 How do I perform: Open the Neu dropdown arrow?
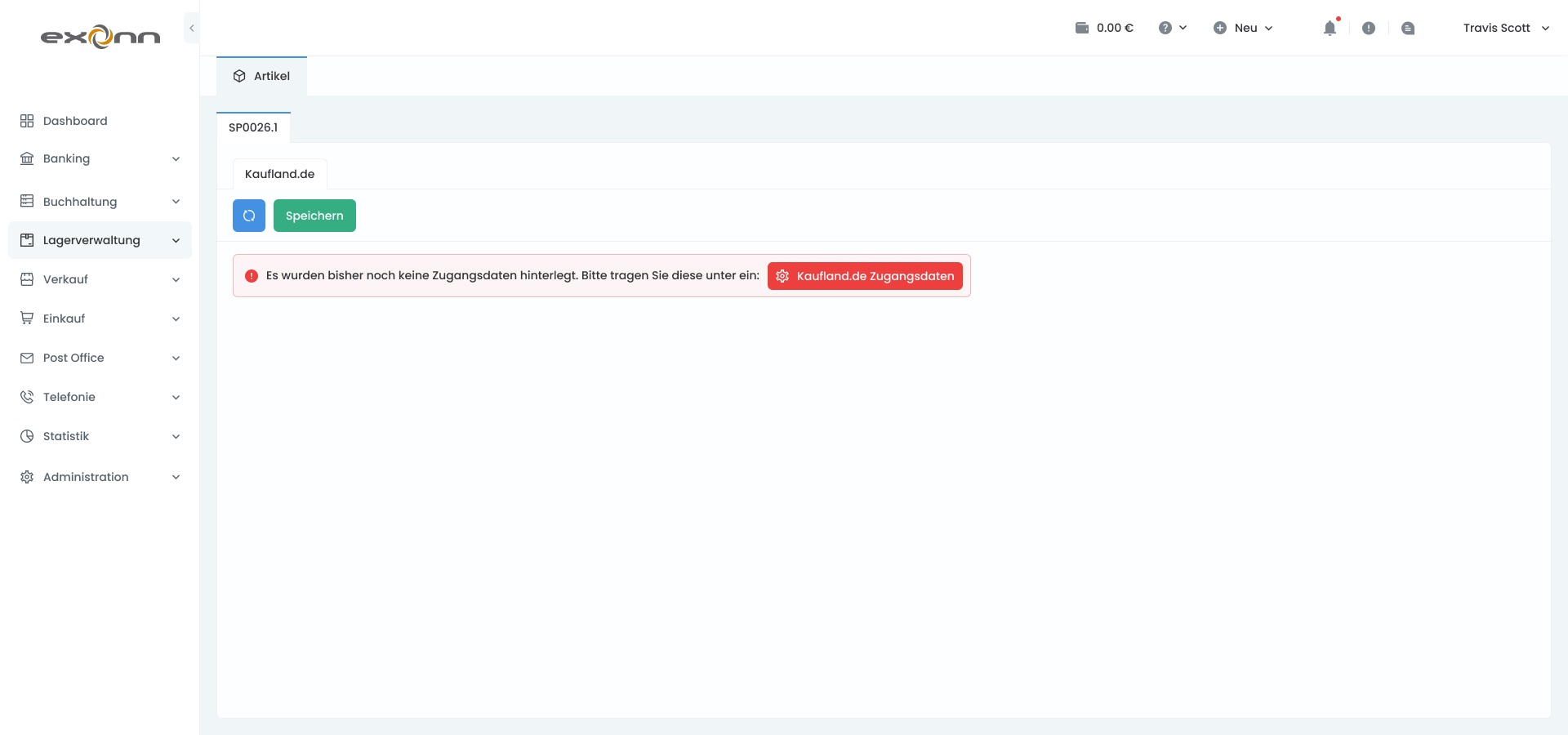[x=1268, y=28]
